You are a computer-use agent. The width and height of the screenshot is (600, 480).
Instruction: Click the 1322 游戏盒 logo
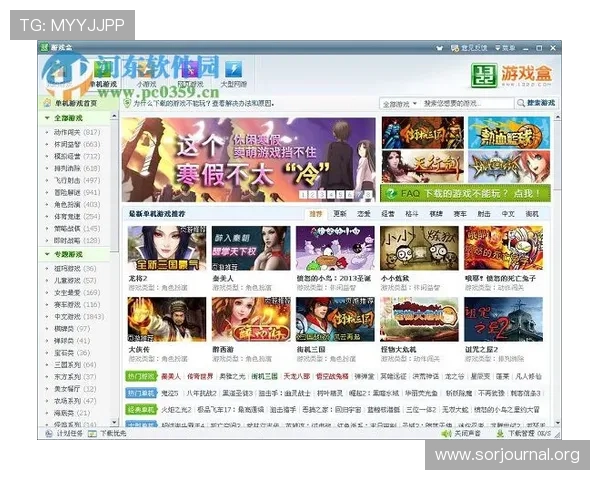[x=511, y=75]
